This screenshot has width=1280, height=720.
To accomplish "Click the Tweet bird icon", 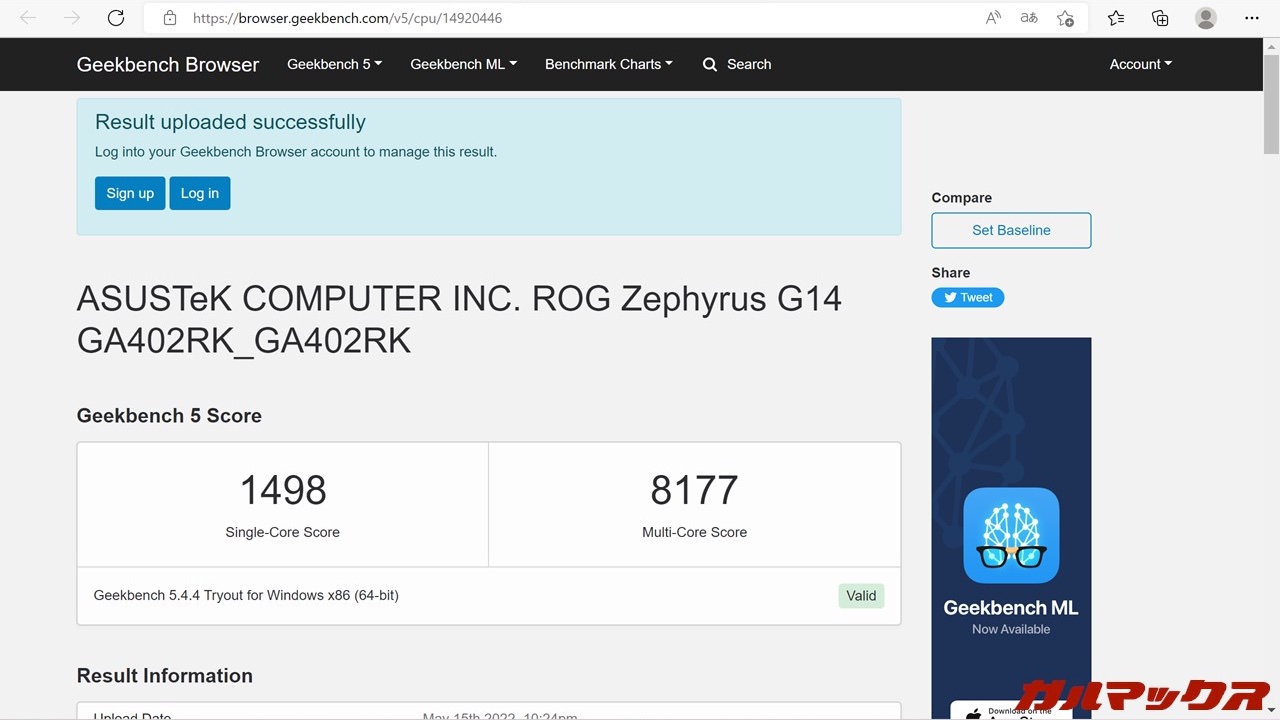I will tap(949, 297).
